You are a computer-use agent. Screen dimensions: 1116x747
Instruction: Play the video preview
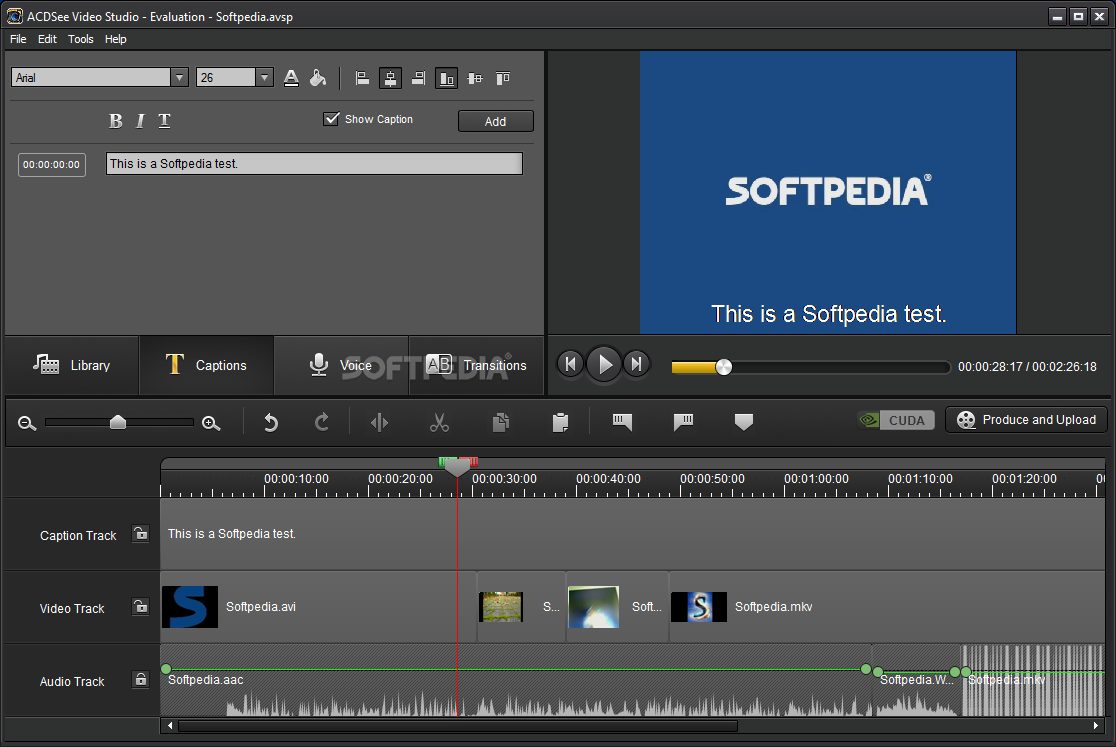coord(604,365)
